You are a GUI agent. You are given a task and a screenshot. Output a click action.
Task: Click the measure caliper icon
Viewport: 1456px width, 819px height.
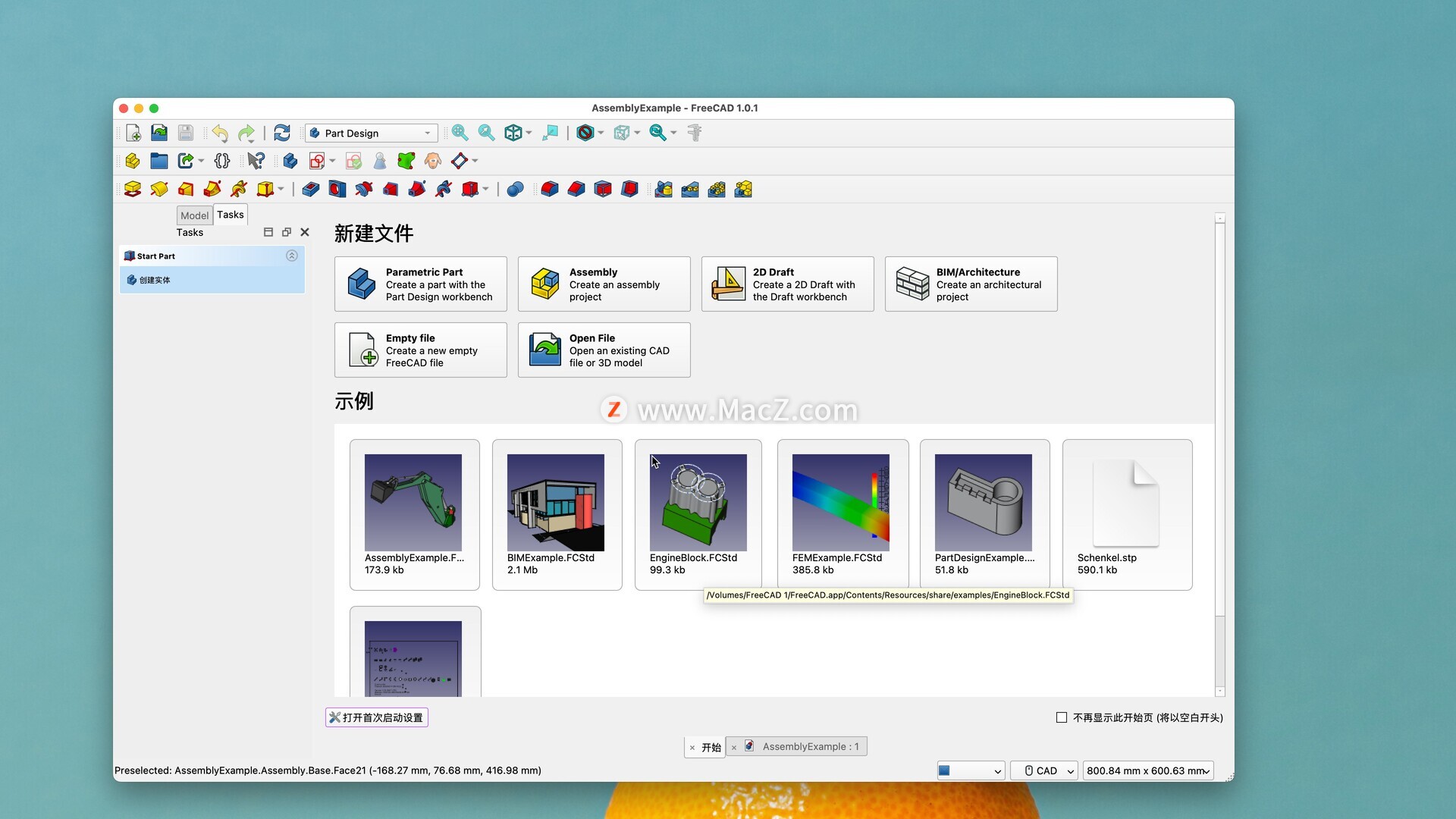[x=695, y=133]
